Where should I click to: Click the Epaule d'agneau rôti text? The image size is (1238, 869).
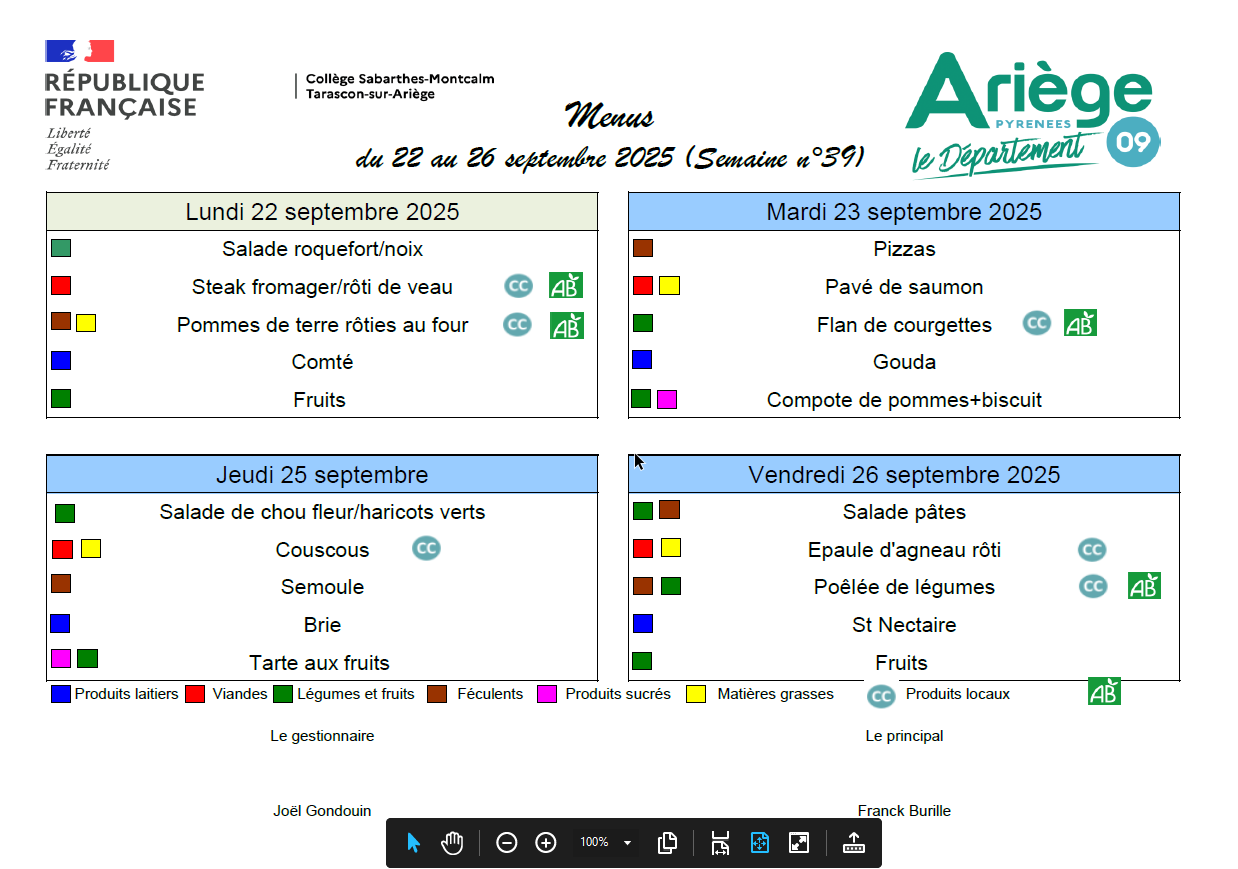[x=904, y=550]
